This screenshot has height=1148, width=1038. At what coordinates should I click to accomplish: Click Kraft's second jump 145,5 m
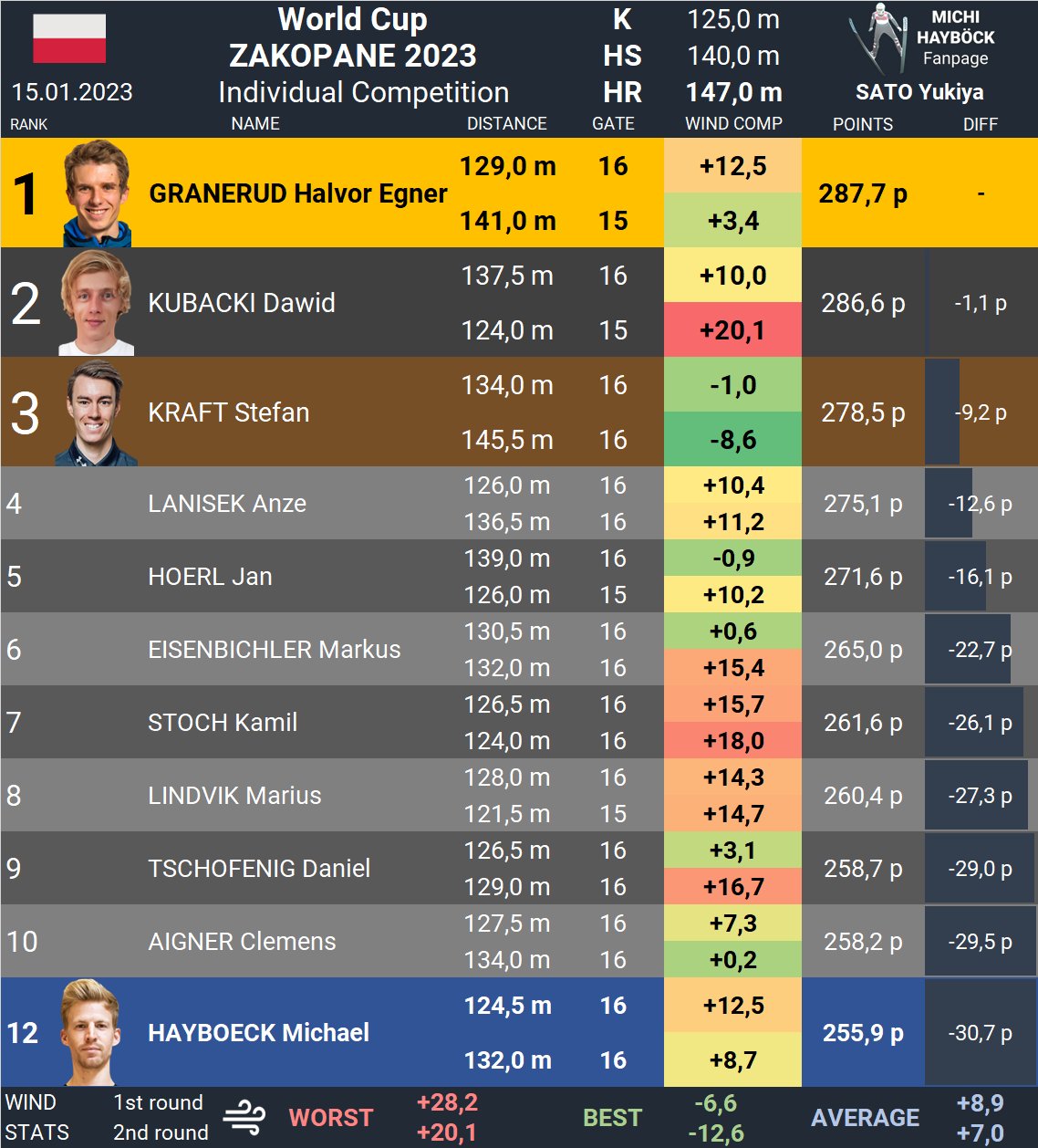(x=507, y=440)
